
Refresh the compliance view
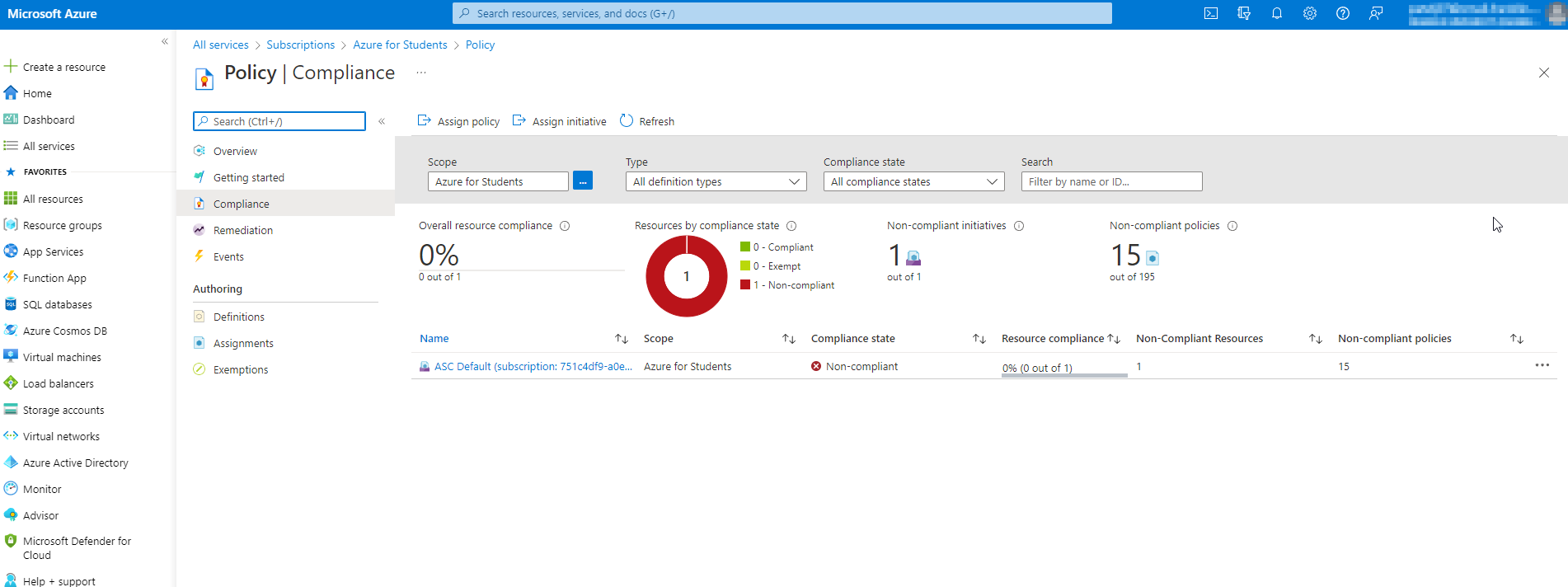tap(647, 121)
